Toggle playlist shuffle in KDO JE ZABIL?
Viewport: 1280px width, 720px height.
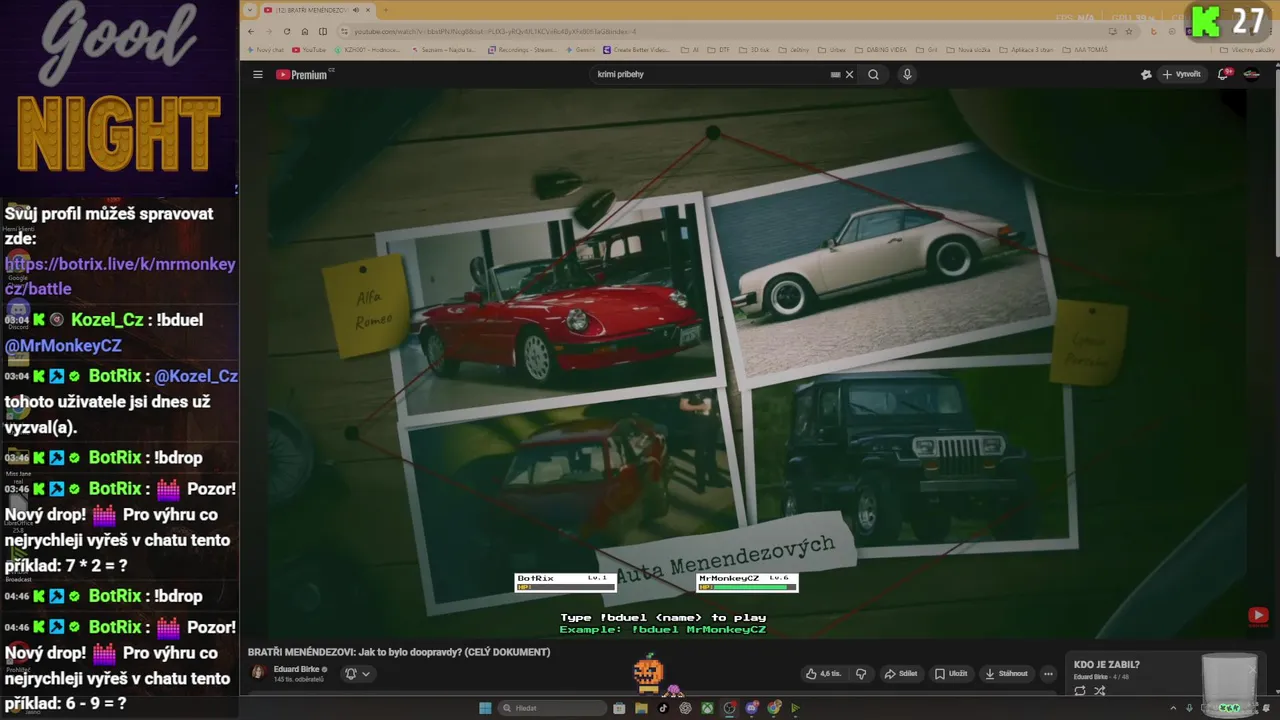[1100, 690]
